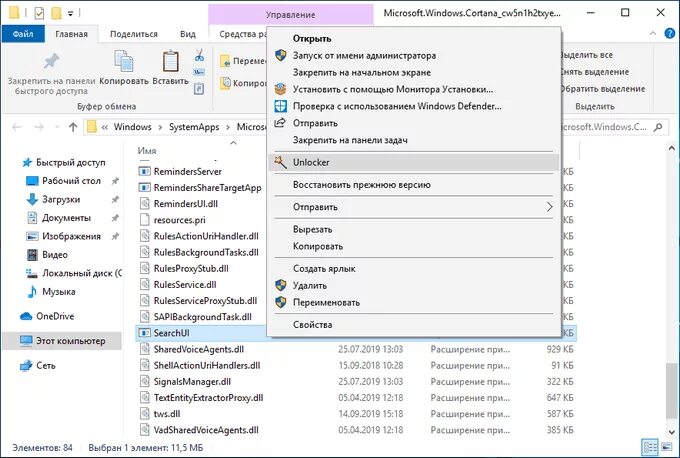Click the Help question mark icon

(670, 33)
